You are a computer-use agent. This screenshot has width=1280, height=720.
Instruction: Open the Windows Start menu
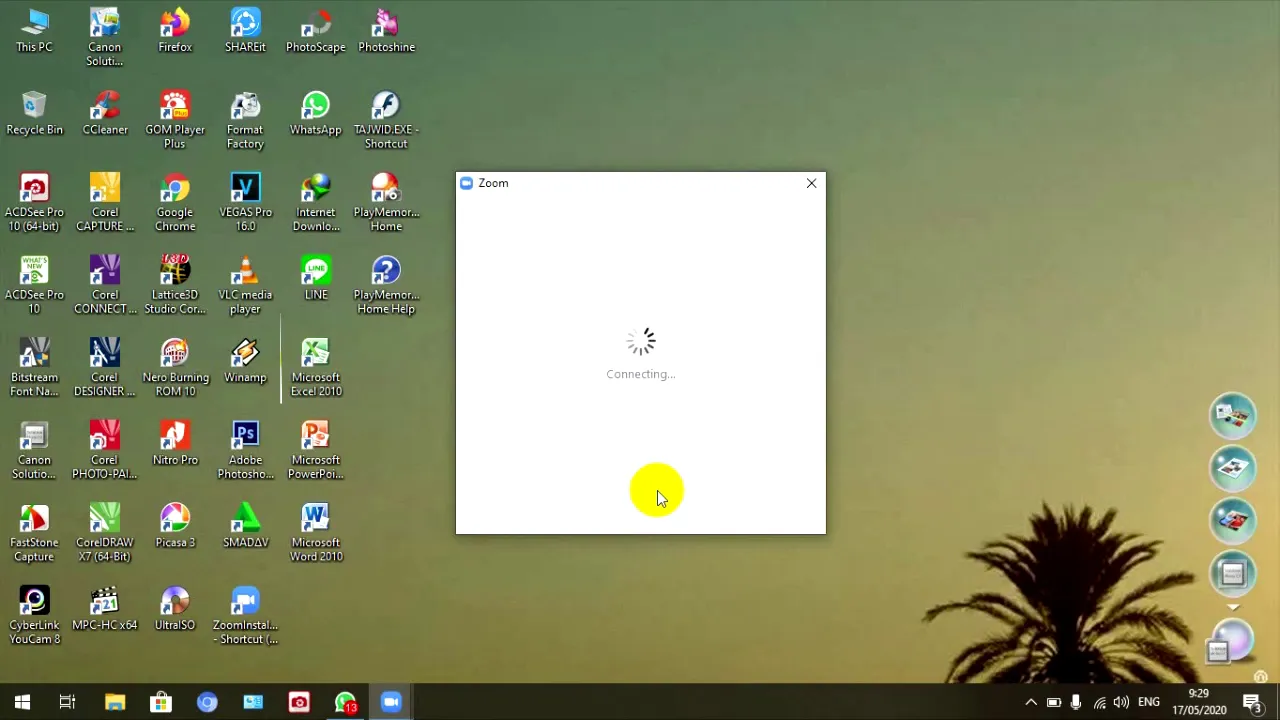22,702
